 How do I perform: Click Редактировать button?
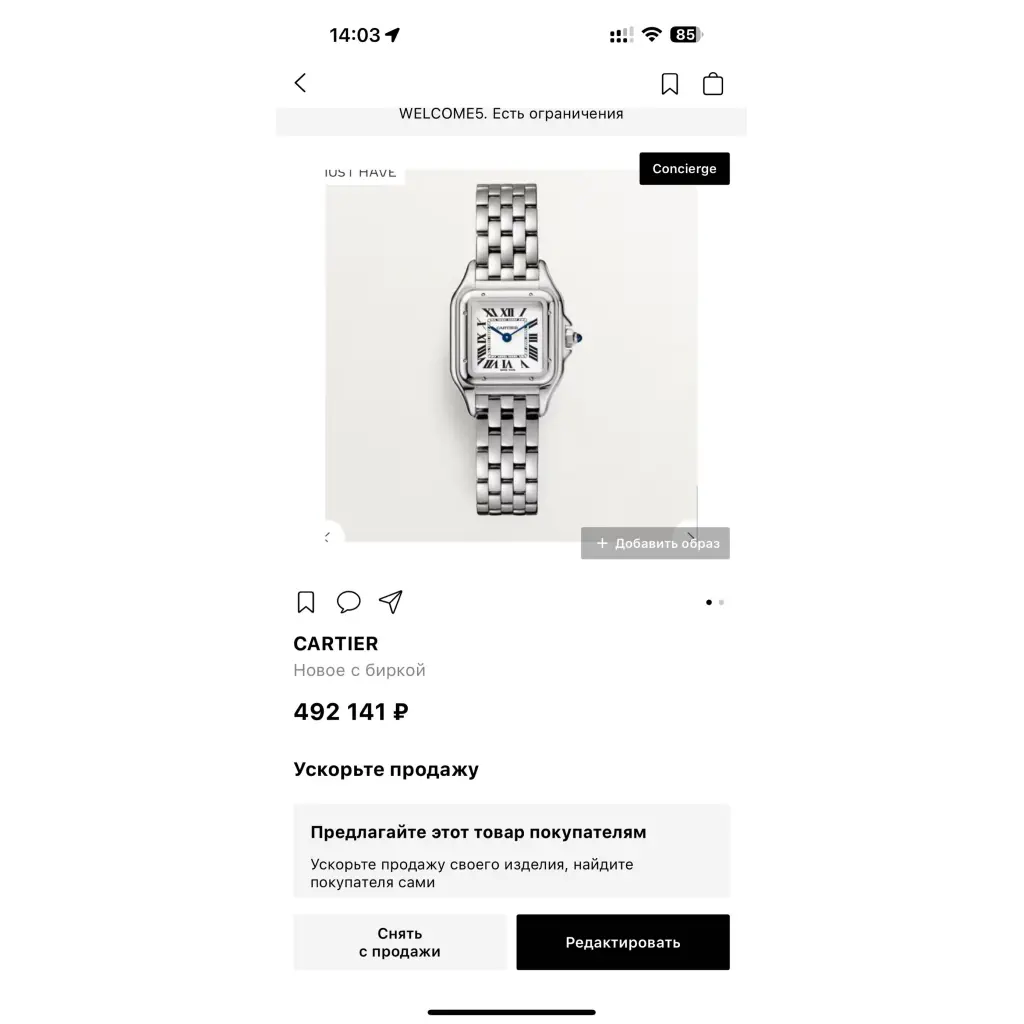pos(623,942)
